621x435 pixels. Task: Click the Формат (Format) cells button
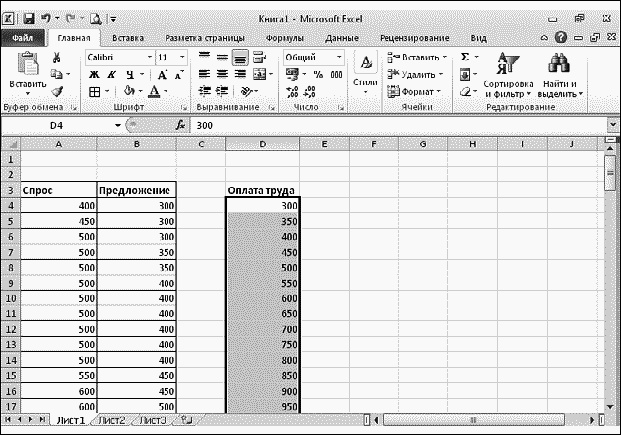(x=415, y=91)
